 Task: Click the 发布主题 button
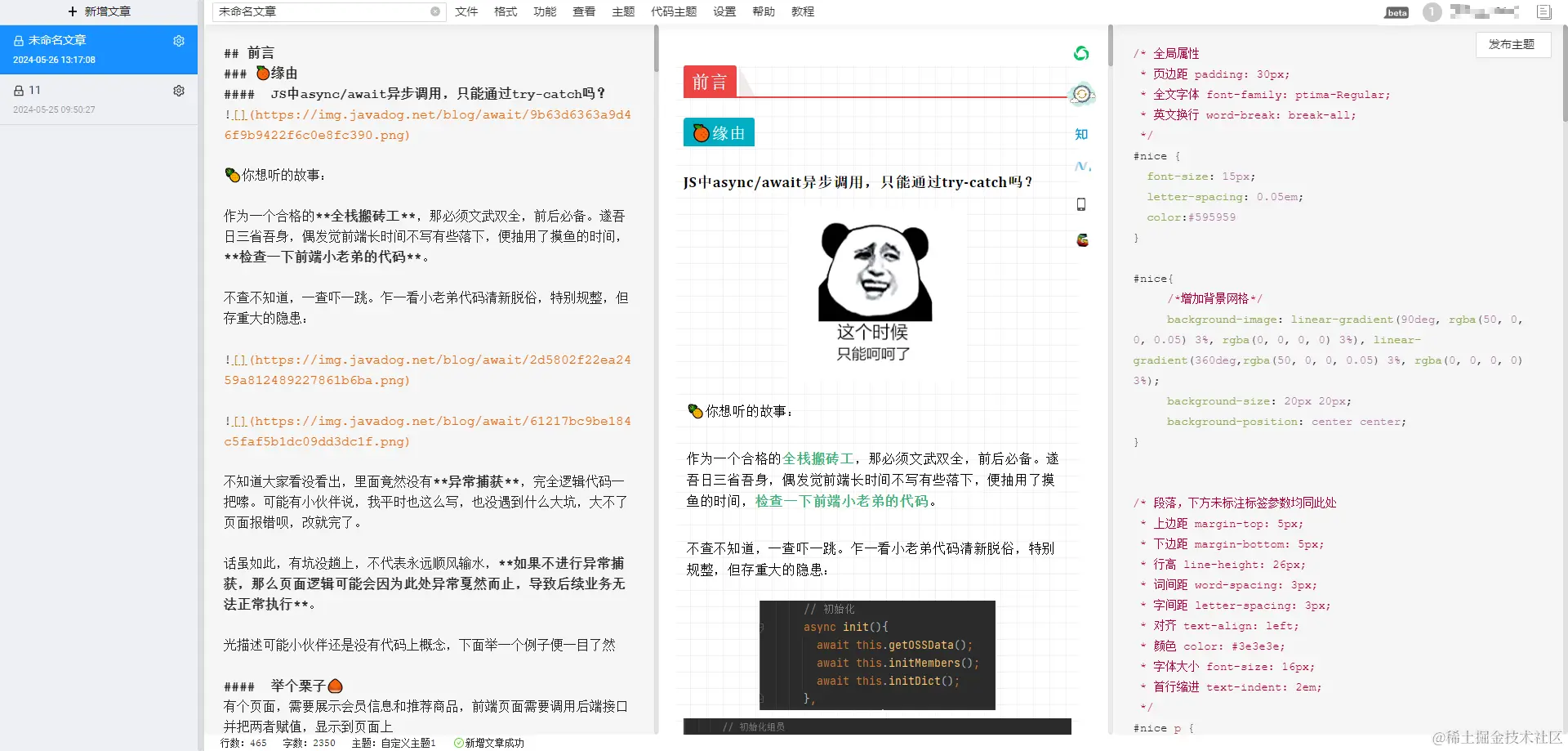coord(1512,44)
